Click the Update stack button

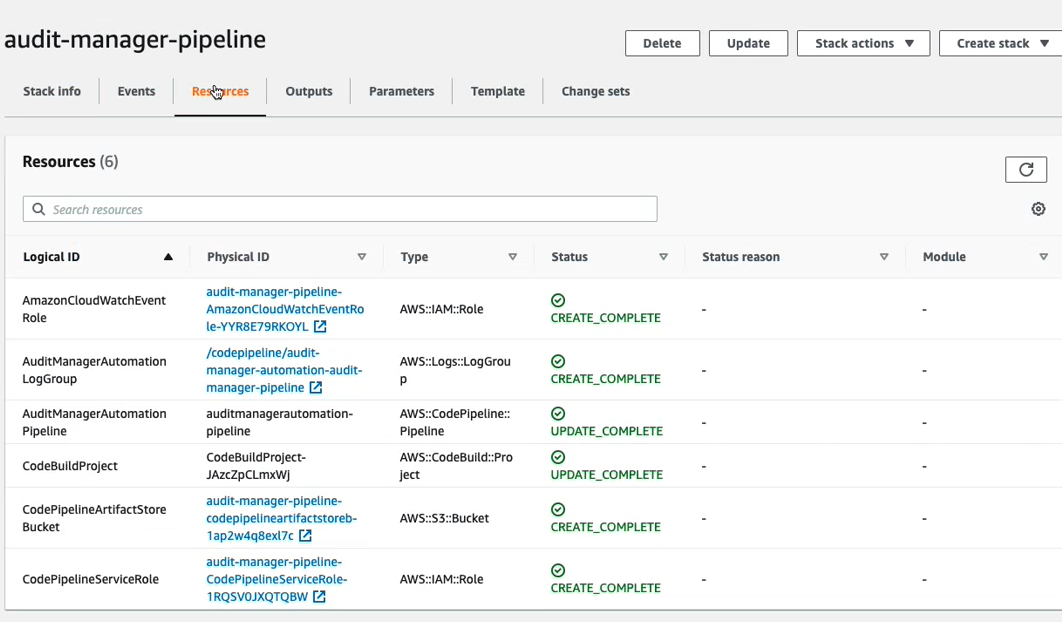click(x=748, y=43)
